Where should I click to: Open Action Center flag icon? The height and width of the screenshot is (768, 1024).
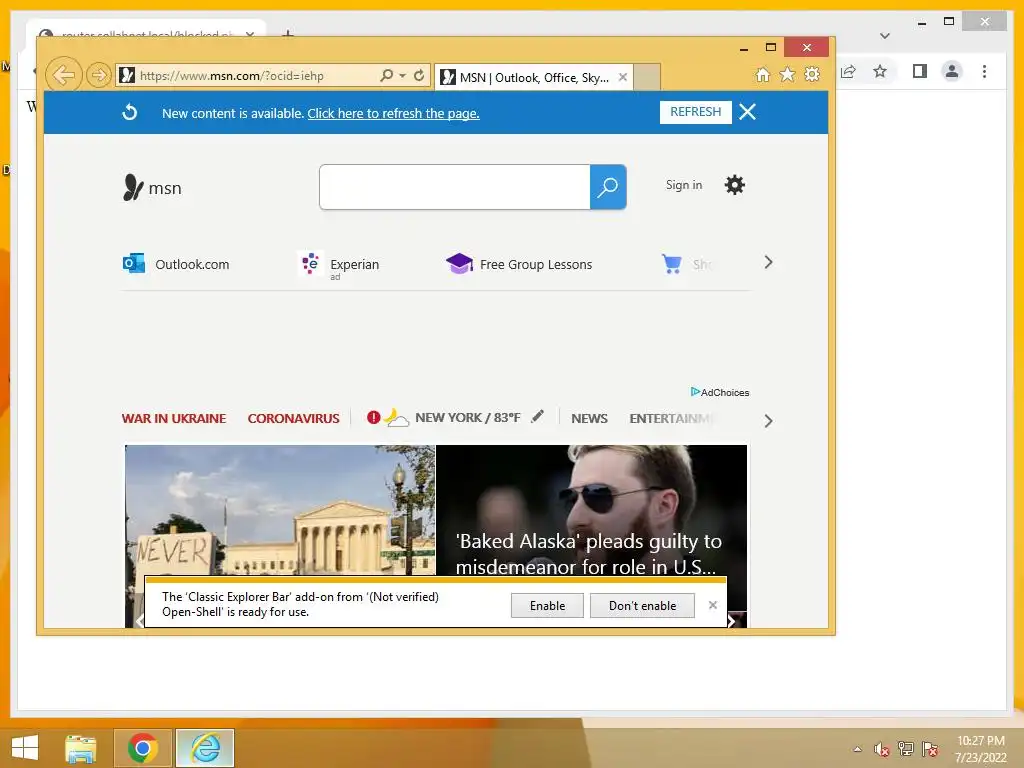pos(929,749)
